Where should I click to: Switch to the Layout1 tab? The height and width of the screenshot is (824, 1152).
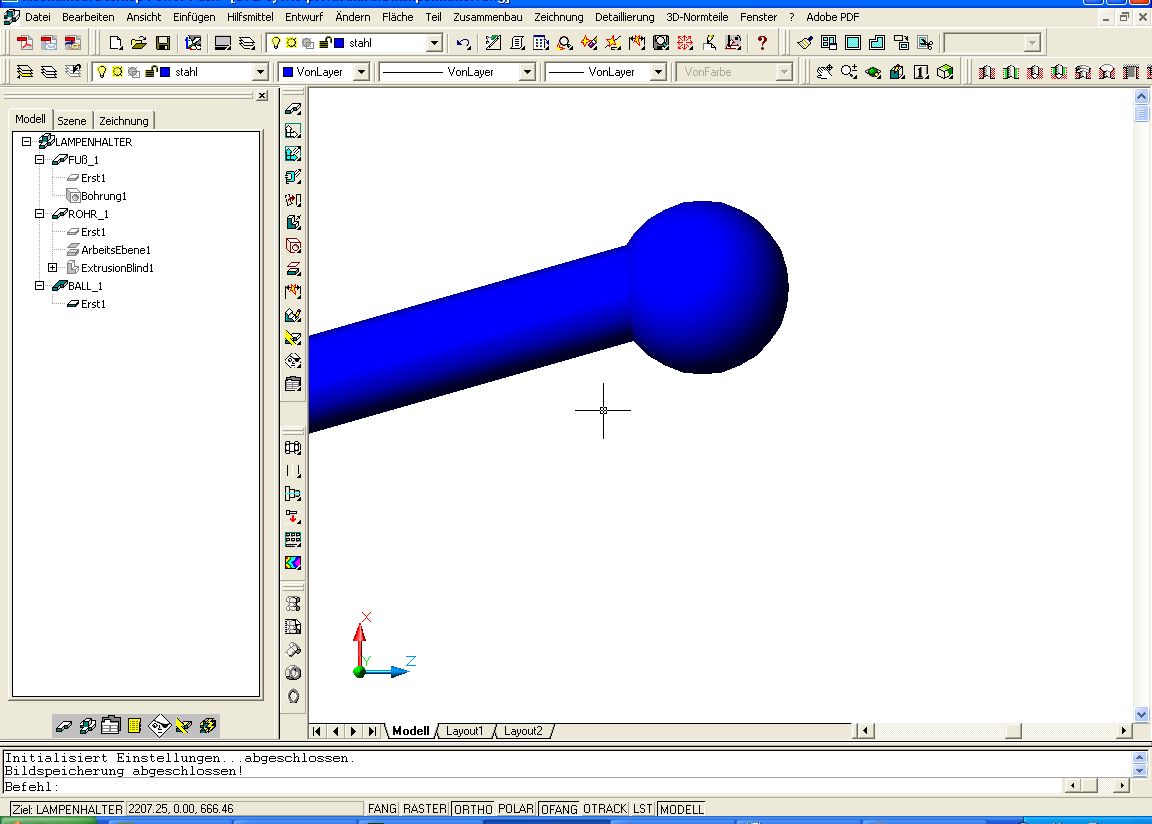pos(464,731)
